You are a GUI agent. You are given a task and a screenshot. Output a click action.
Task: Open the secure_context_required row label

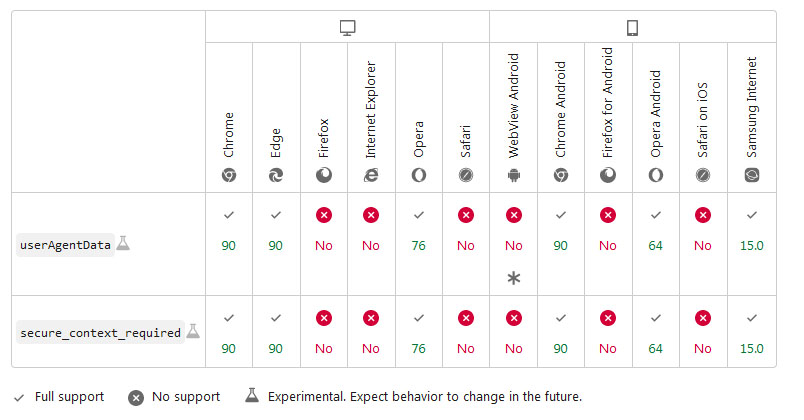pos(100,332)
